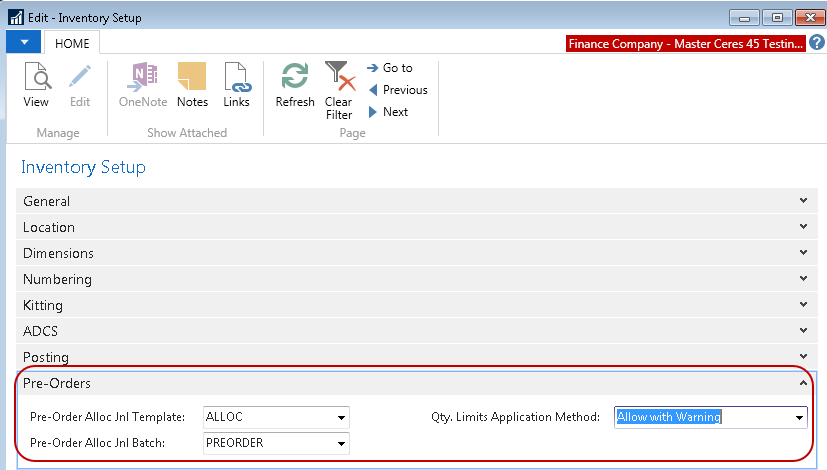
Task: Select the HOME ribbon tab
Action: 72,44
